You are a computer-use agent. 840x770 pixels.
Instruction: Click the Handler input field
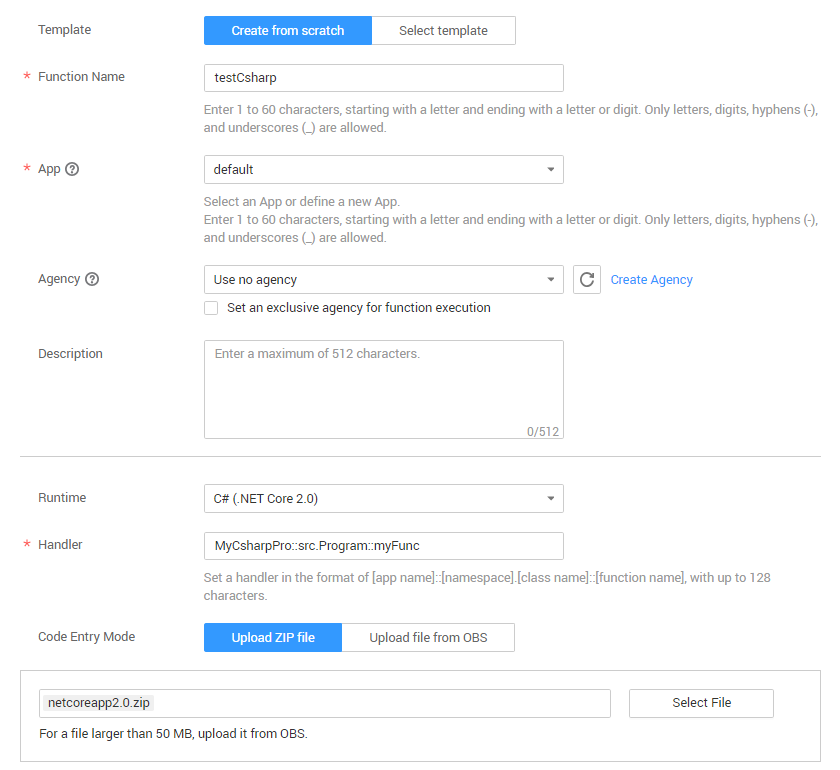click(383, 546)
